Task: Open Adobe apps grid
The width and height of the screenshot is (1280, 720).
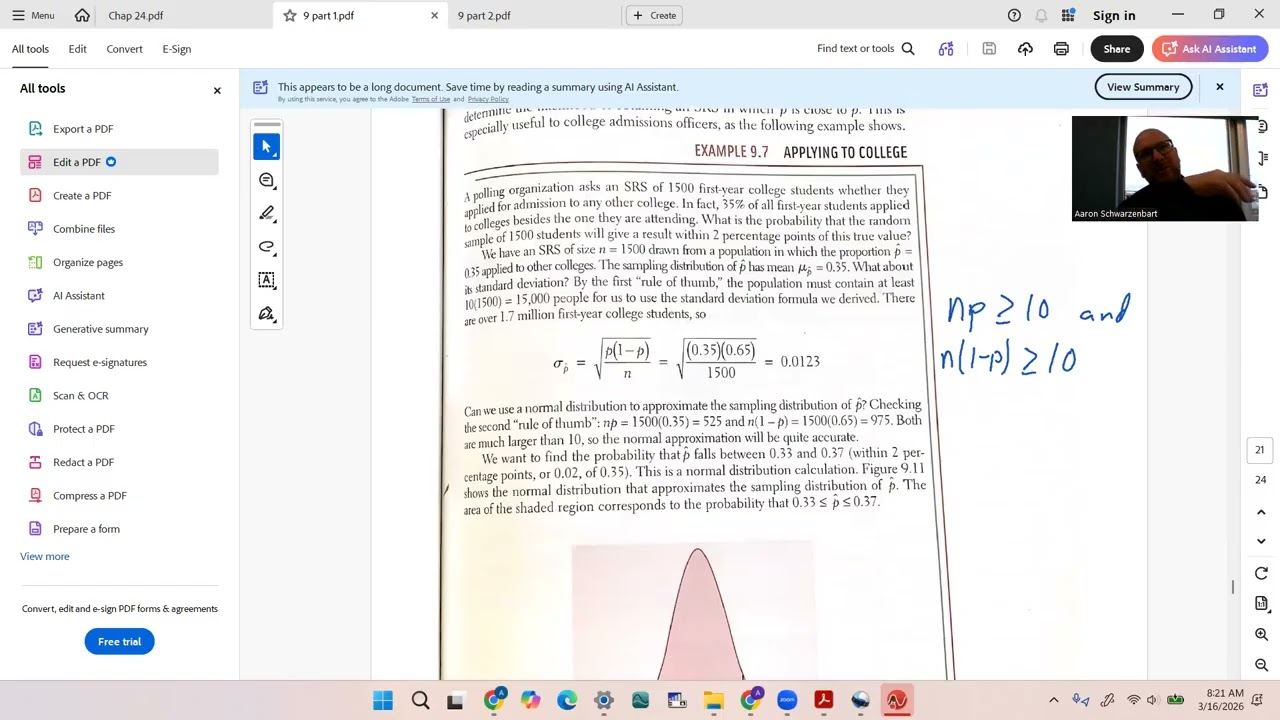Action: coord(1068,15)
